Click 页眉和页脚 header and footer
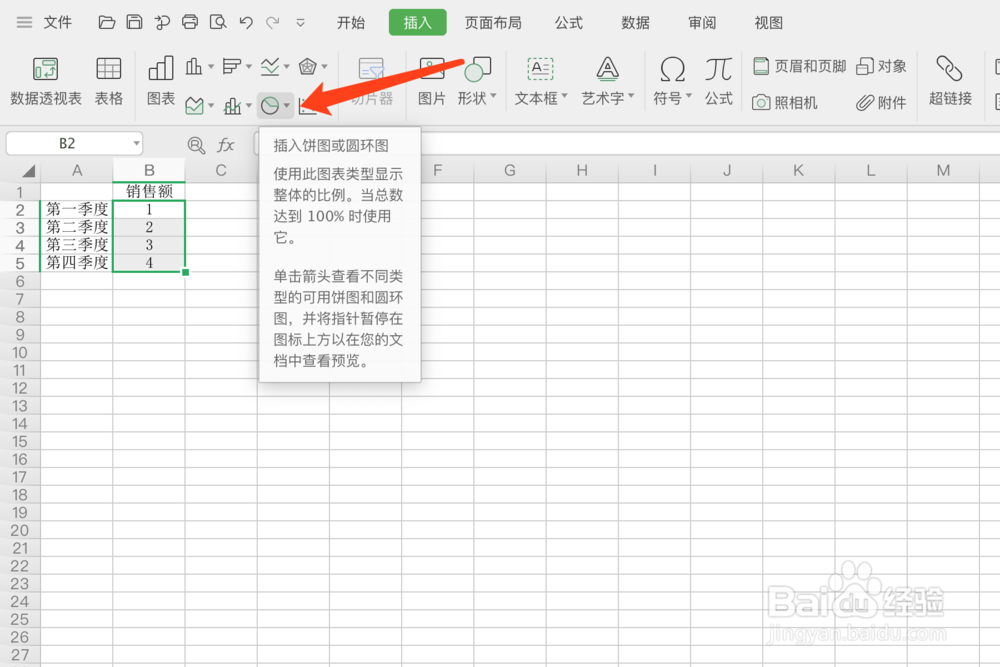The height and width of the screenshot is (667, 1000). (x=800, y=66)
